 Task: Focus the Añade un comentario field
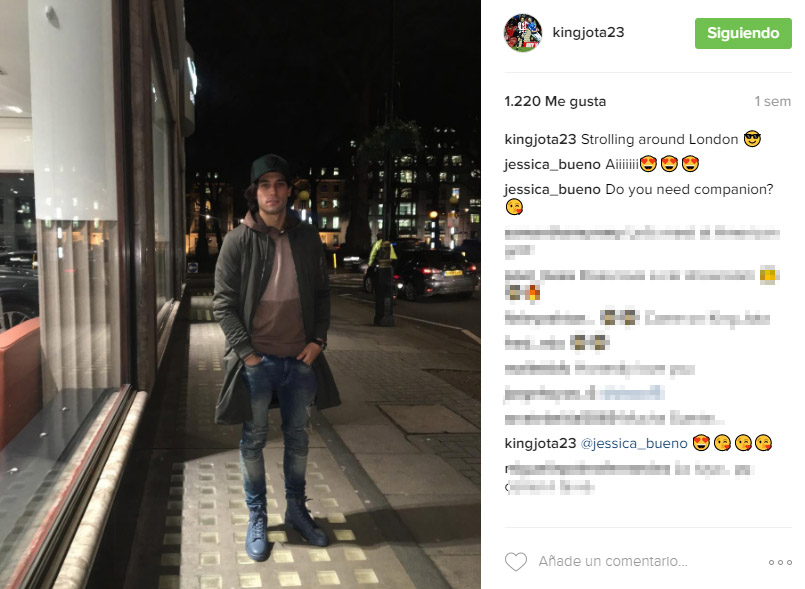click(x=612, y=562)
